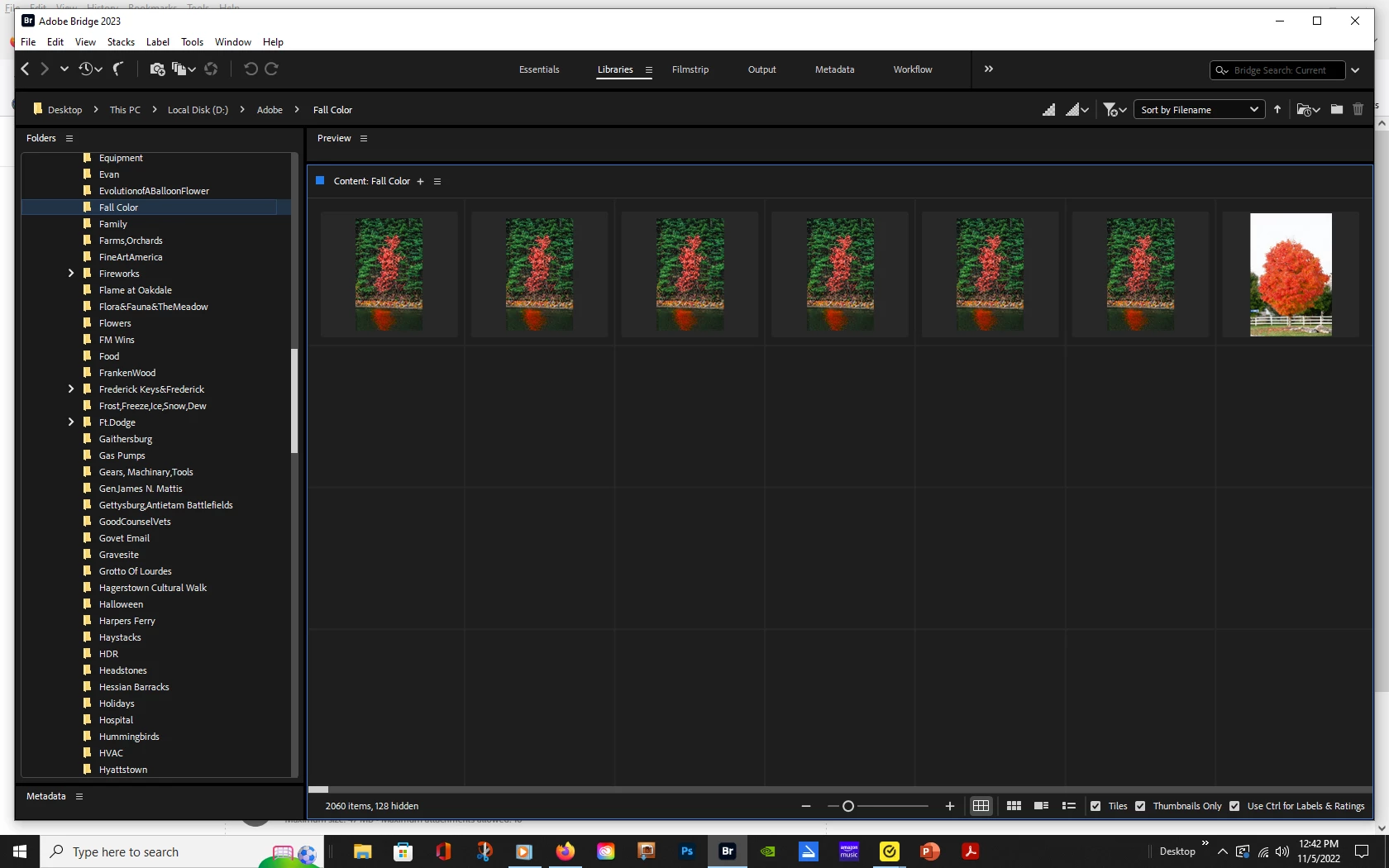Adjust the thumbnail size slider handle
1389x868 pixels.
[847, 806]
